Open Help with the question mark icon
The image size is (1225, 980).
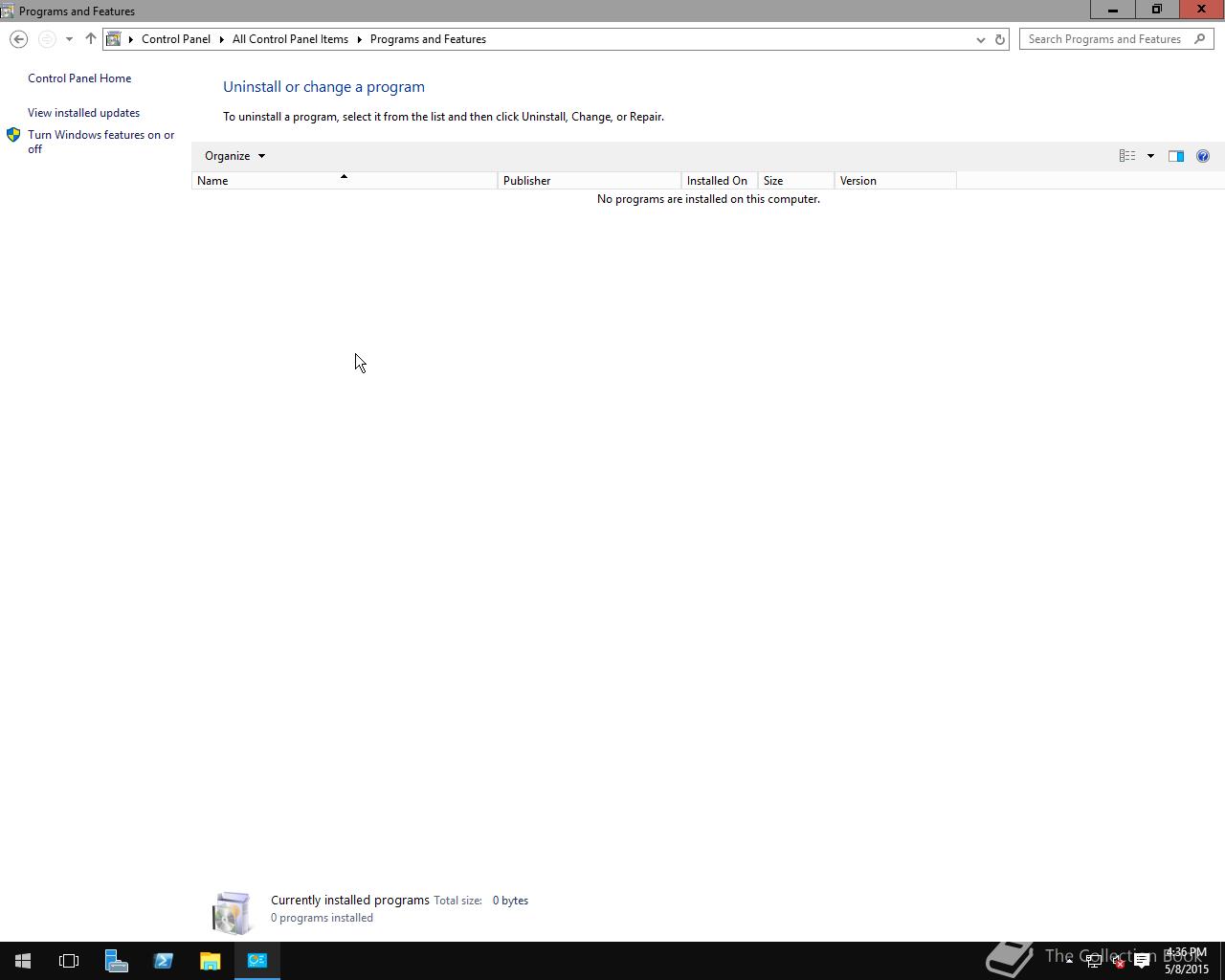pyautogui.click(x=1203, y=156)
